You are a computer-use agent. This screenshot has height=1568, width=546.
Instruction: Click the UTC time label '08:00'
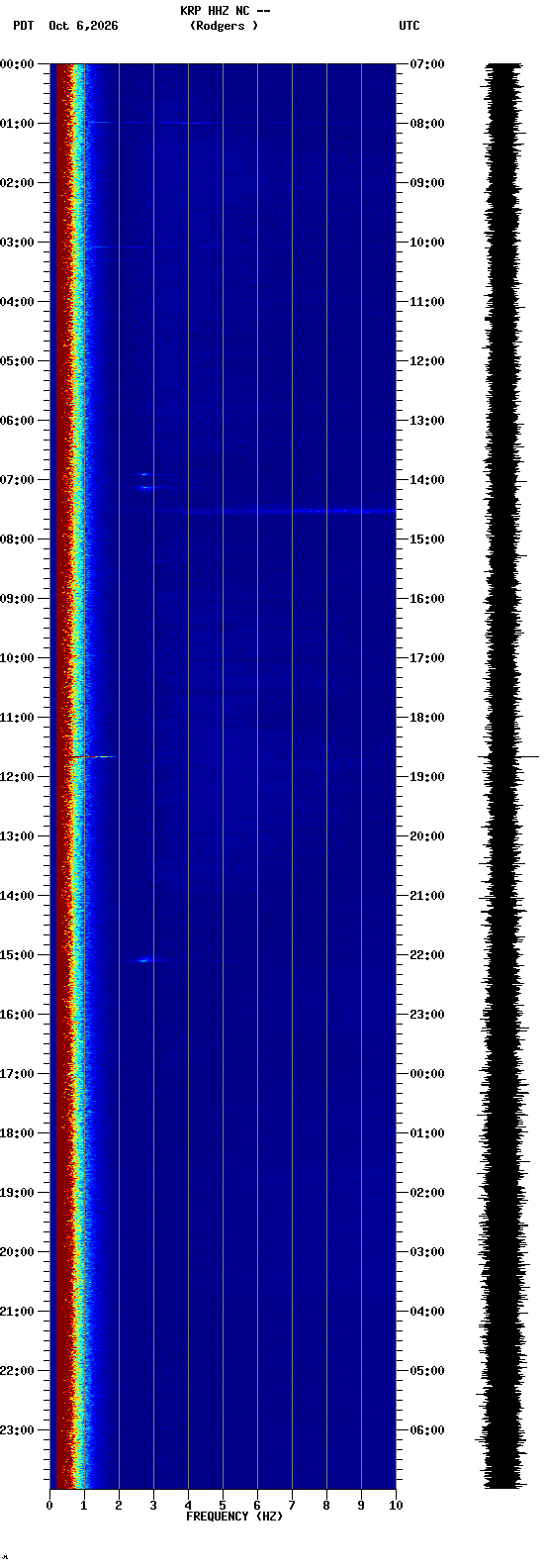(427, 124)
